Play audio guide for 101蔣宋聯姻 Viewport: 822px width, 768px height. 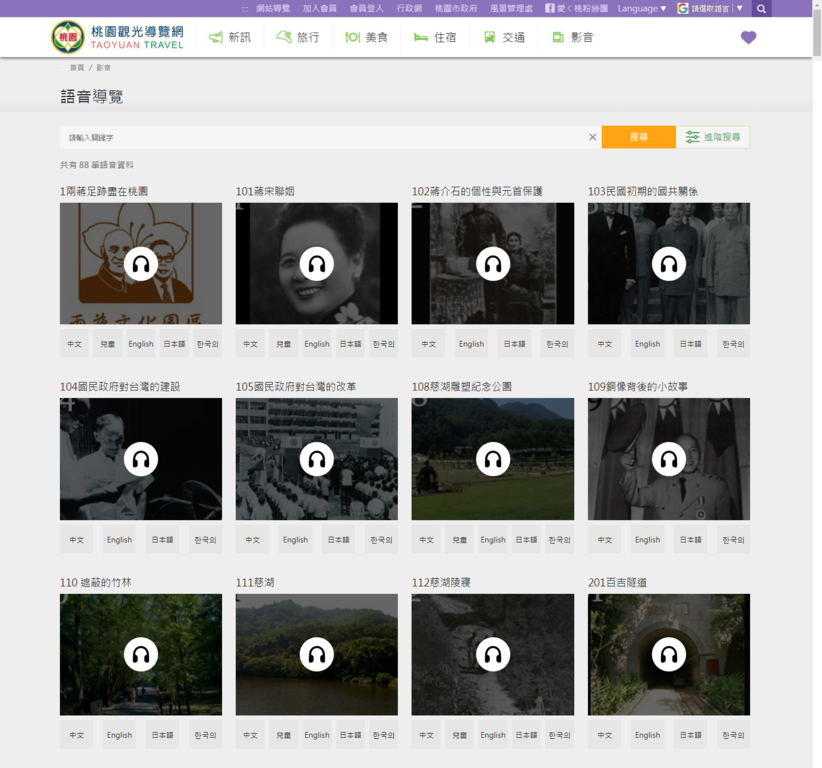tap(317, 264)
